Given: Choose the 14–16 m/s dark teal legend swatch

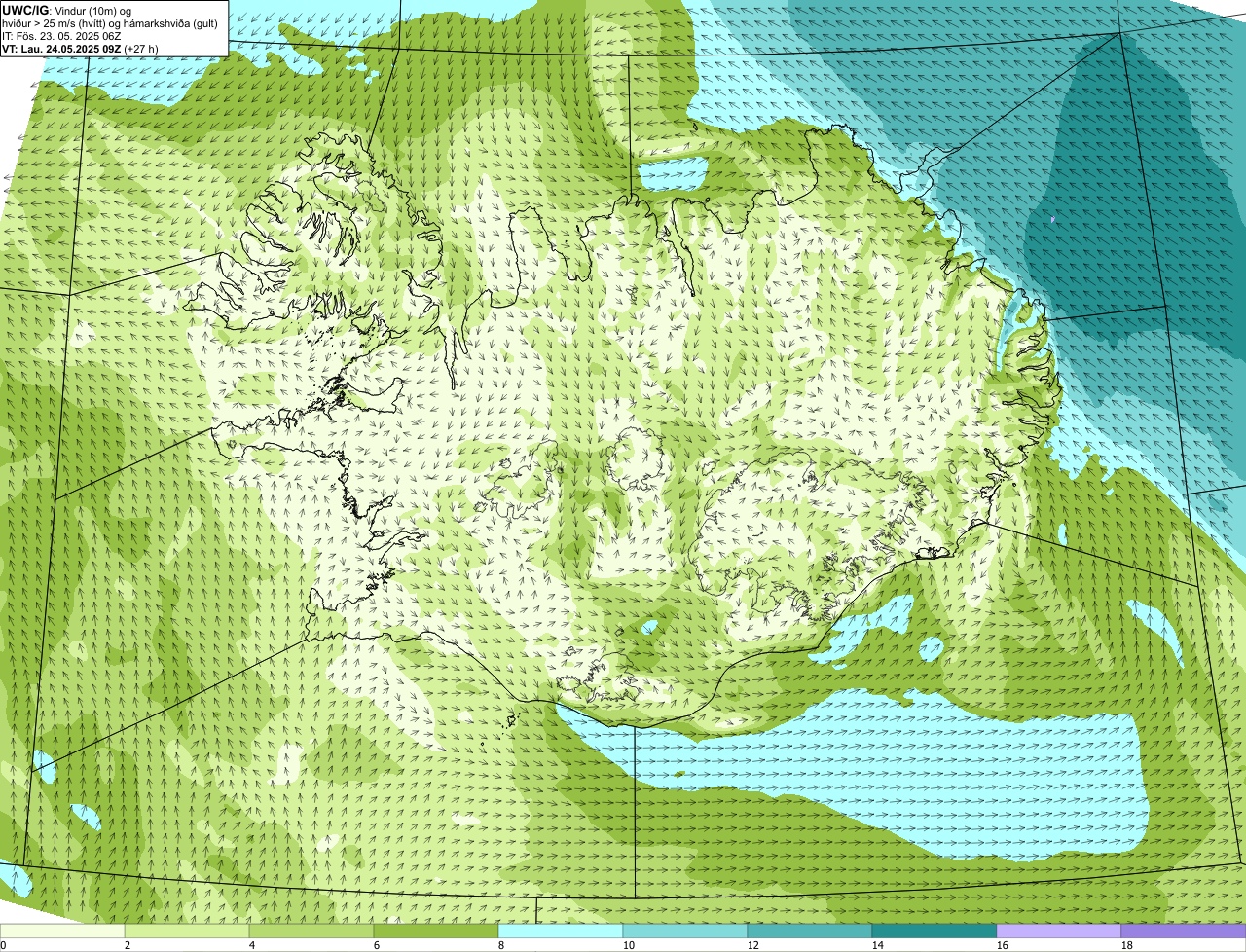Looking at the screenshot, I should 934,932.
